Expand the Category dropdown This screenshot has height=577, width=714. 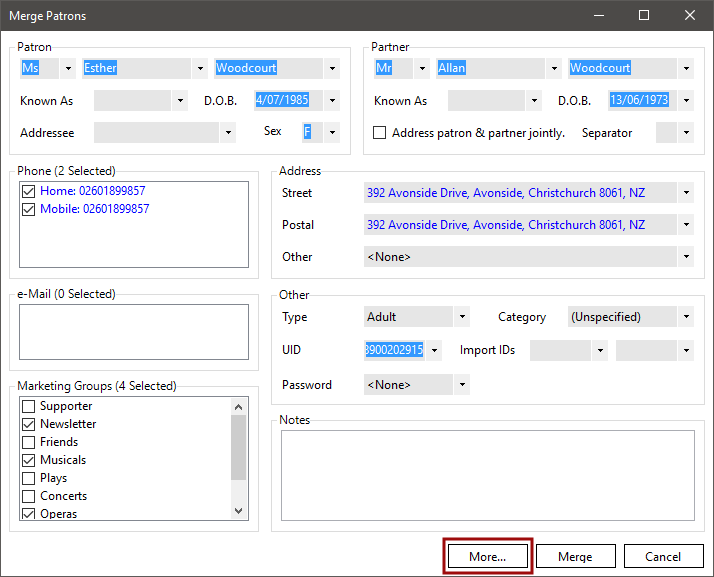tap(686, 317)
